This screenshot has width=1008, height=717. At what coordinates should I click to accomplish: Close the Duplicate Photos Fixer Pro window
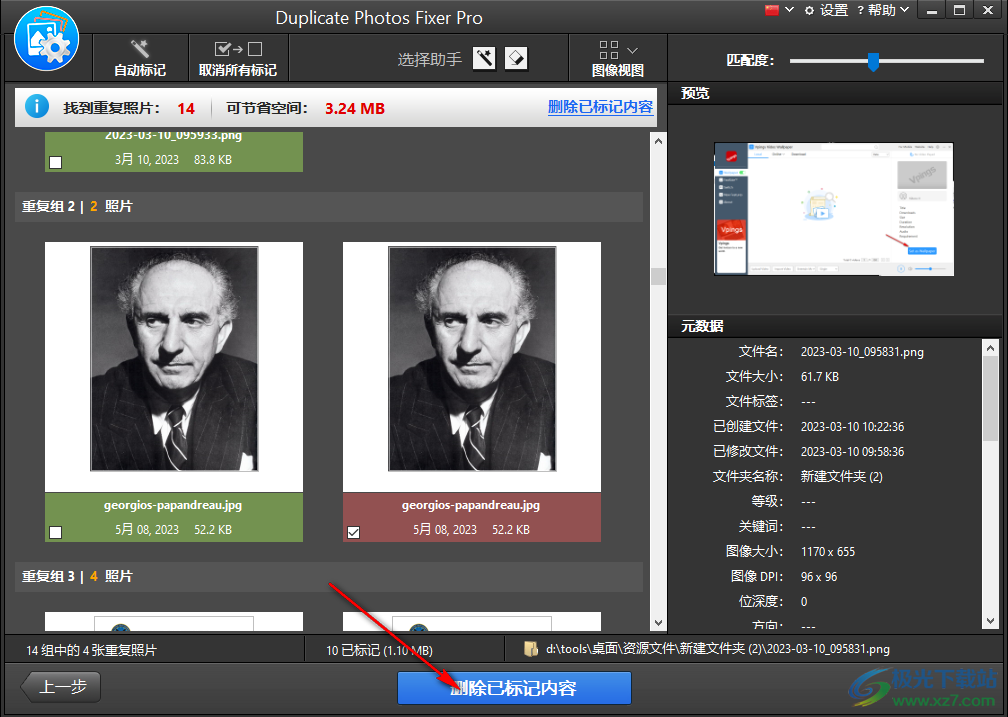pos(988,10)
